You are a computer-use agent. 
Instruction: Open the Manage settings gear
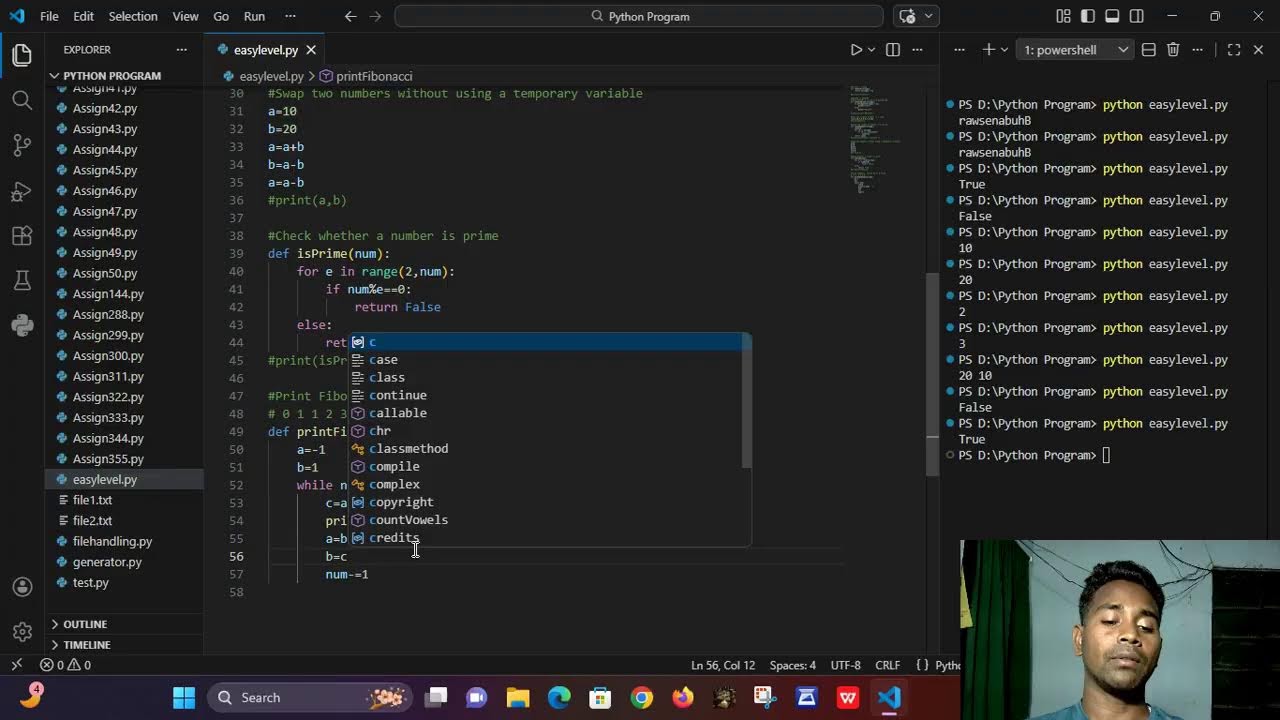tap(22, 632)
